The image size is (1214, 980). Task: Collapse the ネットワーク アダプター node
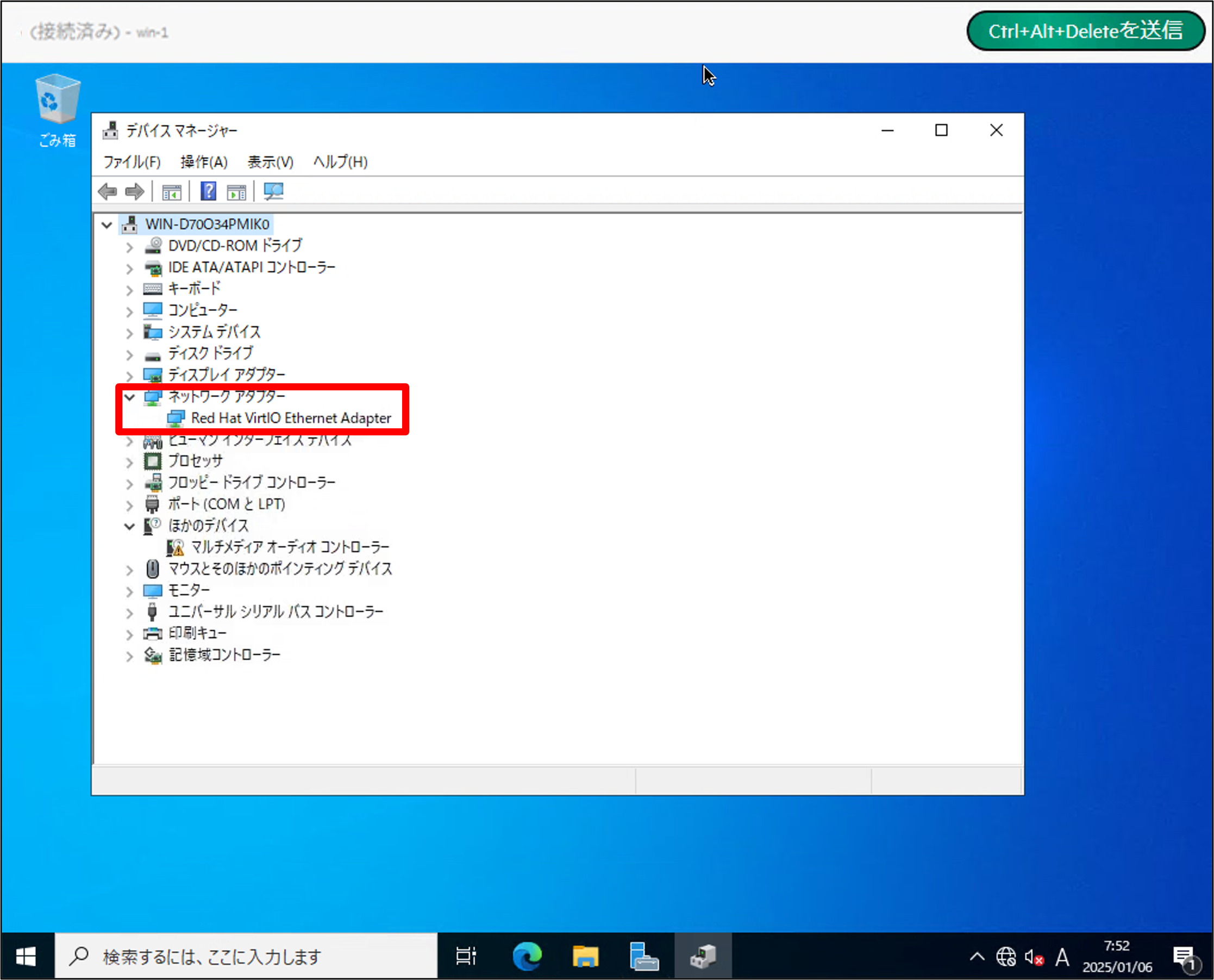click(129, 397)
